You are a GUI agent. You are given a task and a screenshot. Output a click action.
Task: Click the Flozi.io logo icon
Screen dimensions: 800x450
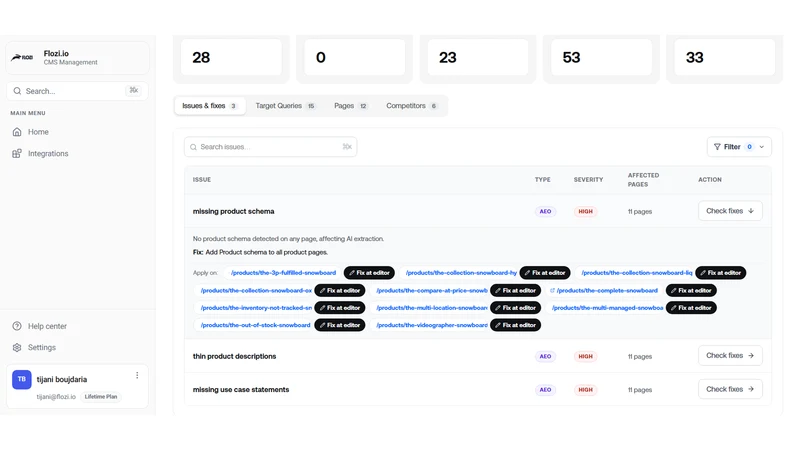click(22, 58)
